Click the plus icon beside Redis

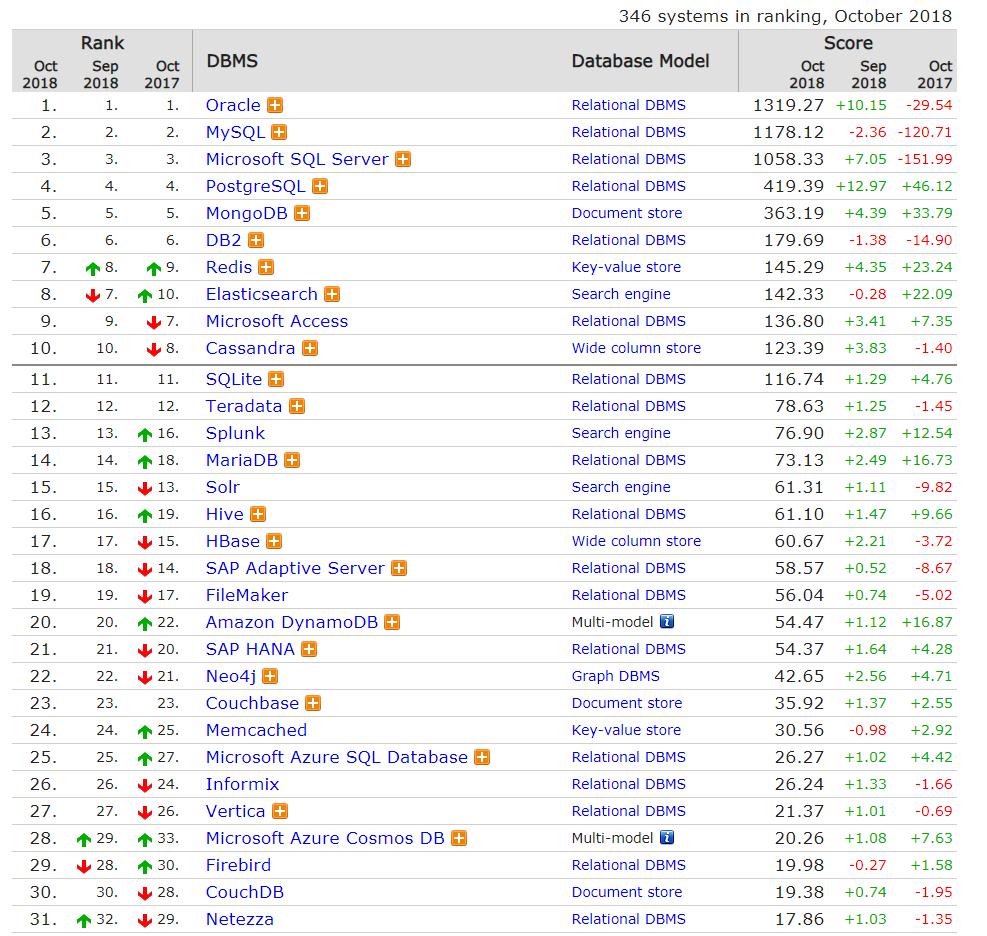(x=266, y=268)
